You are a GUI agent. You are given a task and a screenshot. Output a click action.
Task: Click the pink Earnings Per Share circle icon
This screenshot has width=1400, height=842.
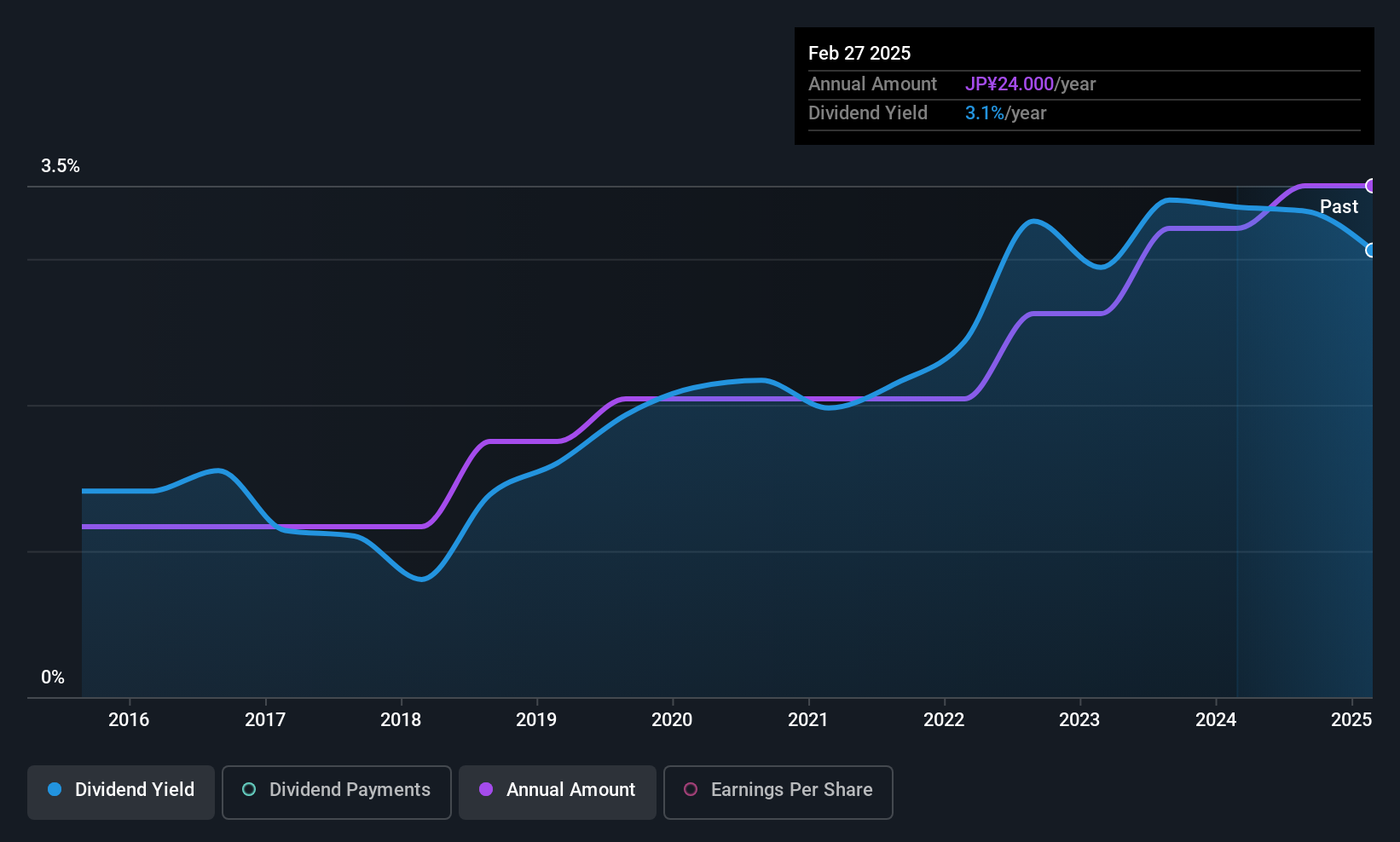pos(691,789)
